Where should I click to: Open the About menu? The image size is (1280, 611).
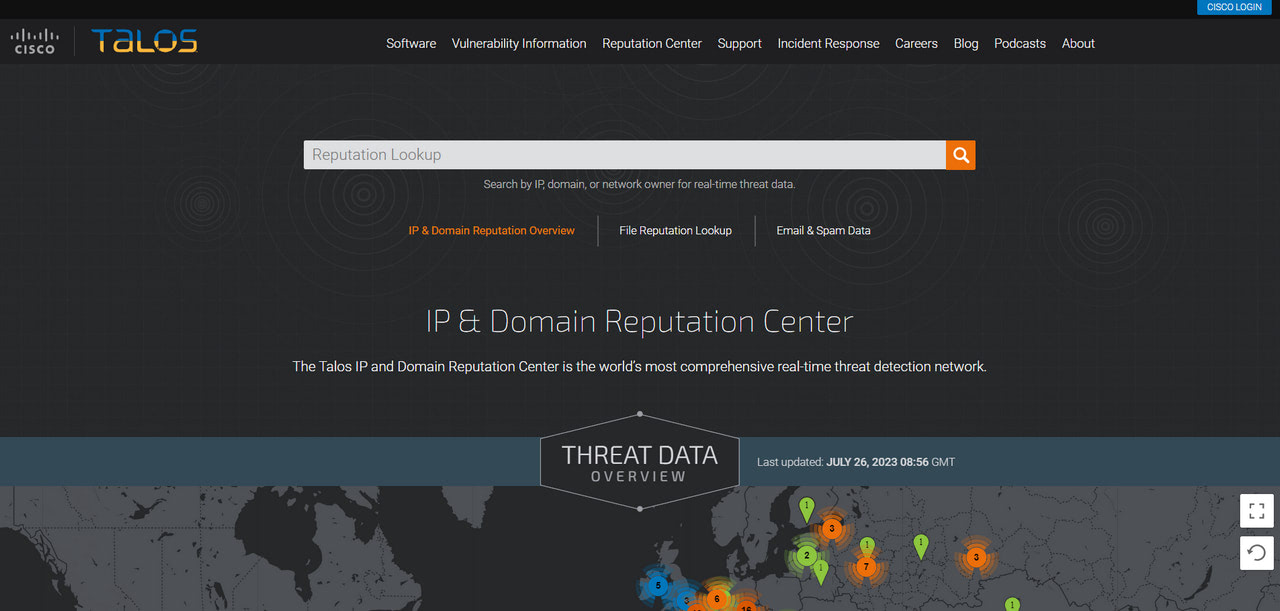(1078, 43)
